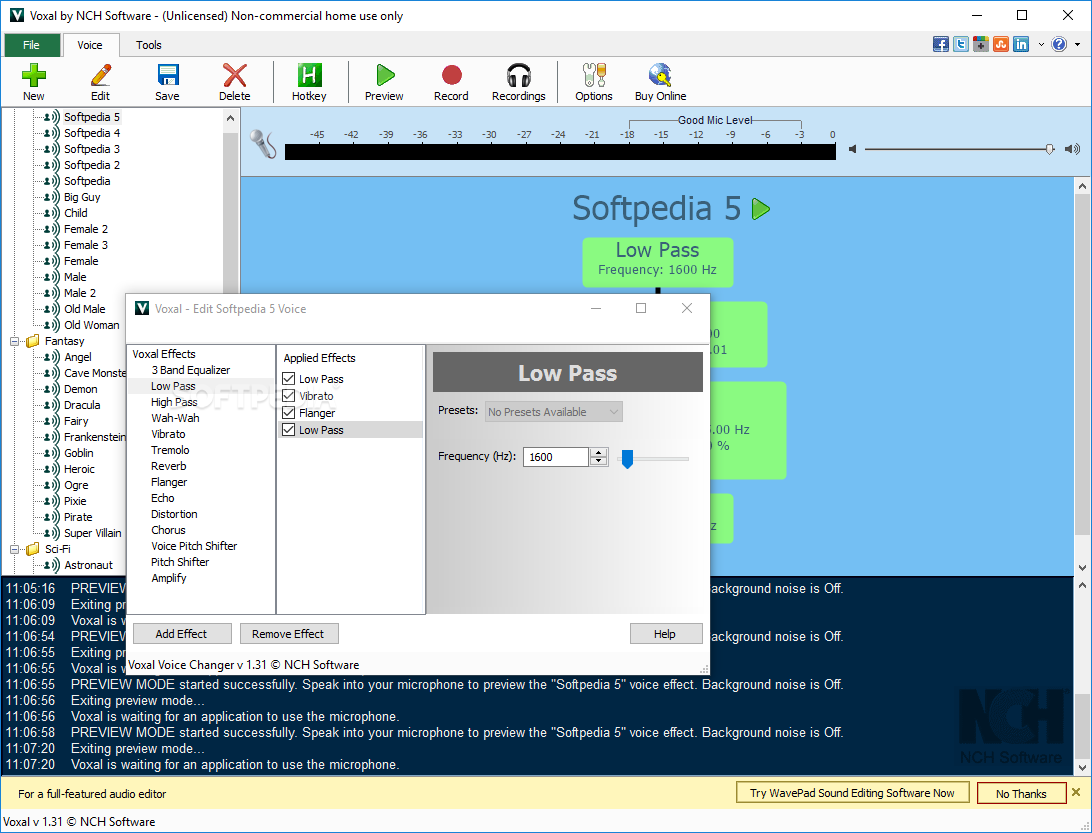This screenshot has height=833, width=1092.
Task: Toggle the Vibrato effect checkbox
Action: pos(288,396)
